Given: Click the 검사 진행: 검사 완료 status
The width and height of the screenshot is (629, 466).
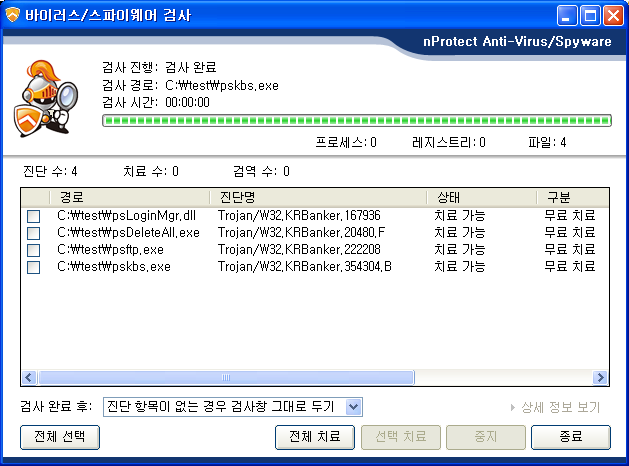Looking at the screenshot, I should [159, 67].
